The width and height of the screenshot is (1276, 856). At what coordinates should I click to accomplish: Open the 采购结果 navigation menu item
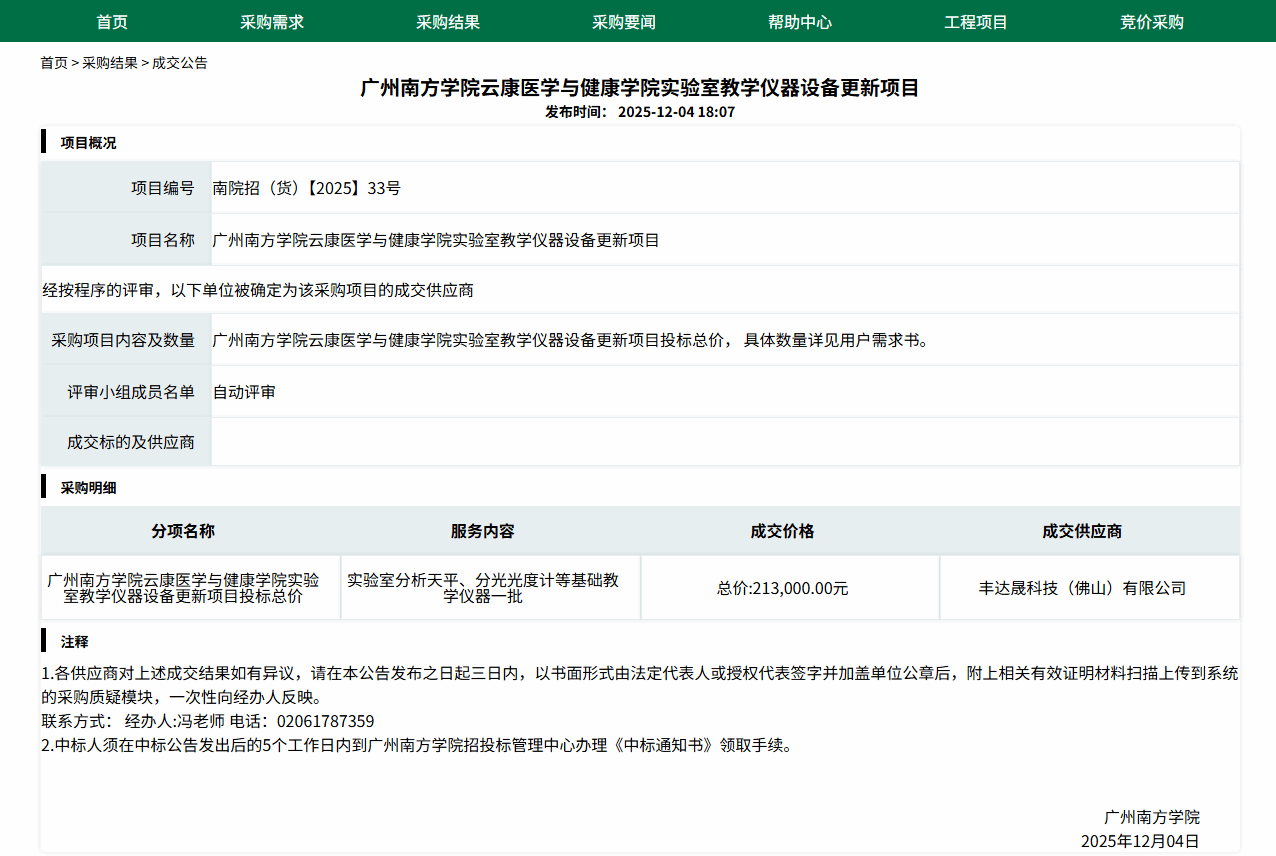pos(448,22)
